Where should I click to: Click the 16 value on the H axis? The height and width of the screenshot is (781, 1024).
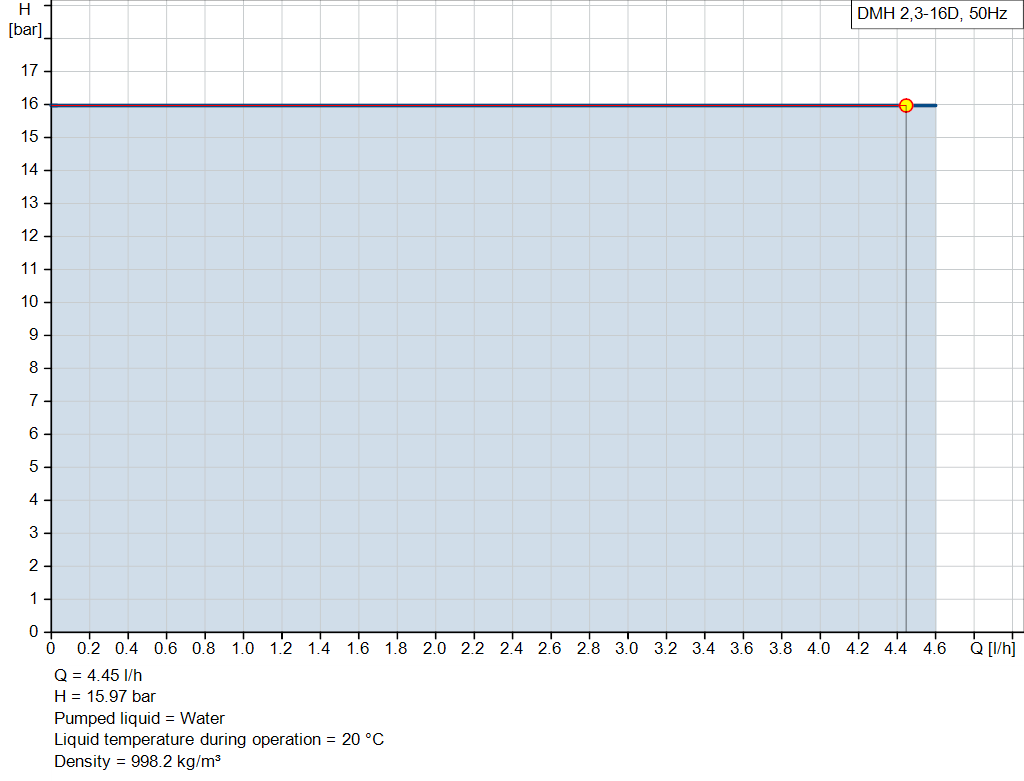point(29,103)
